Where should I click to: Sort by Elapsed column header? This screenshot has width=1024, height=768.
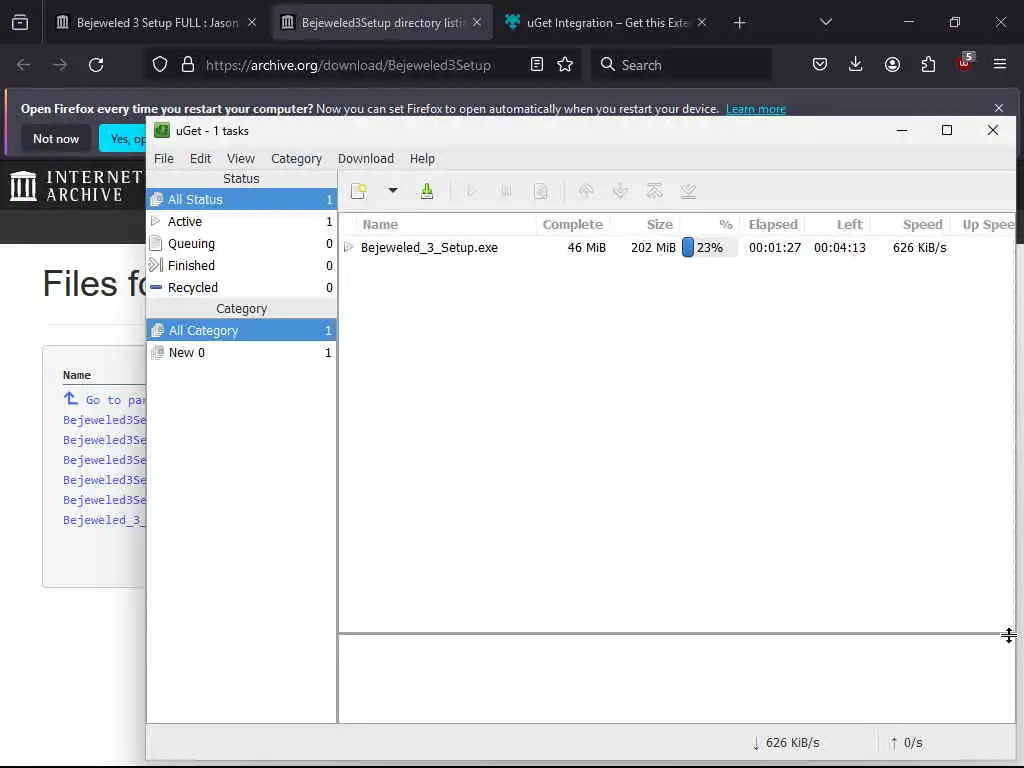pos(773,225)
